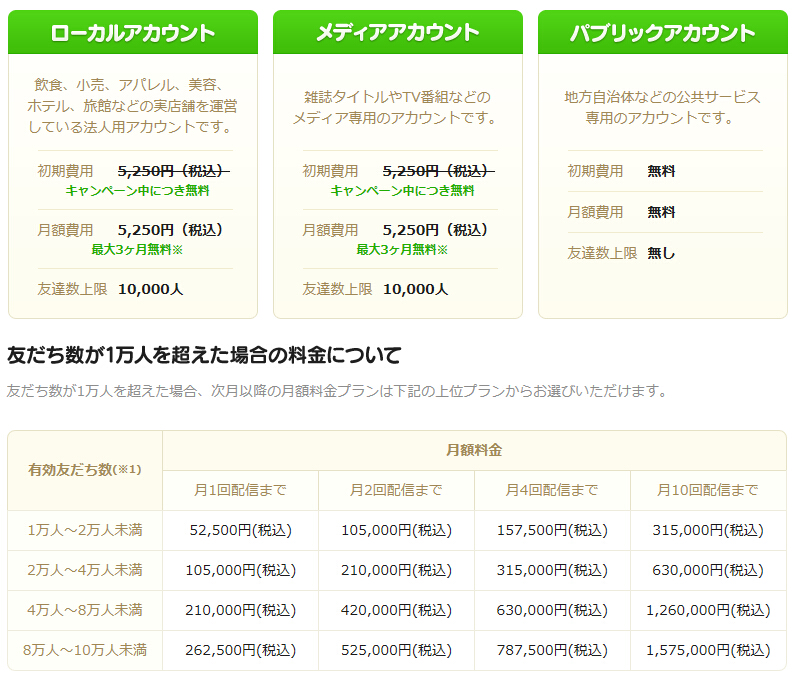Click 最大3ヶ月無料※ in the メディアアカウント card
Viewport: 796px width, 682px height.
pyautogui.click(x=402, y=249)
